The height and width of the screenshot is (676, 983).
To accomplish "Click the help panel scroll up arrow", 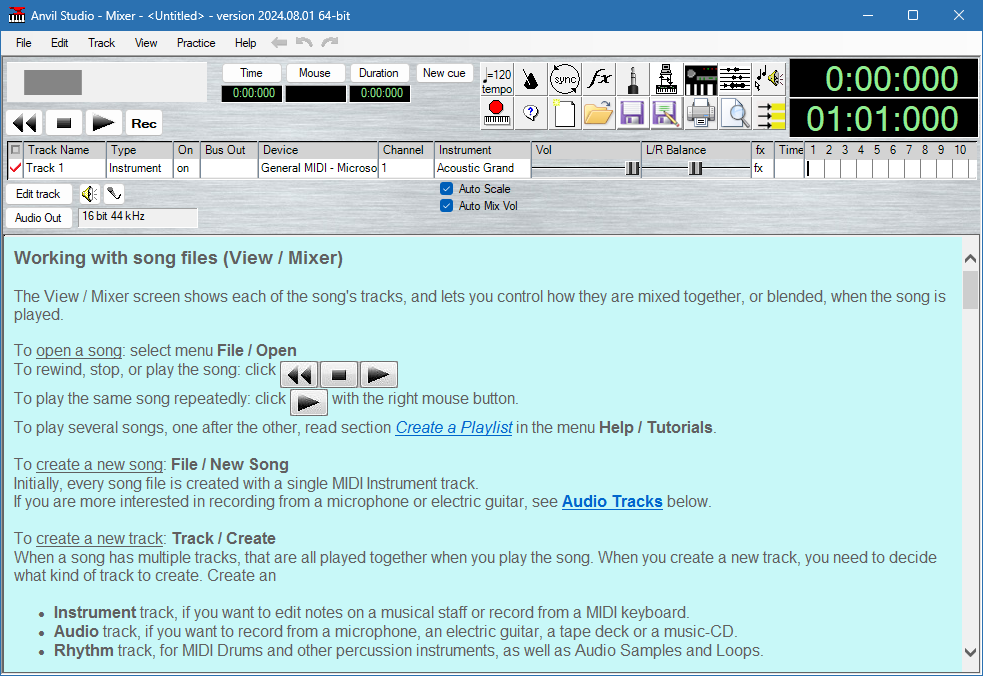I will point(970,258).
